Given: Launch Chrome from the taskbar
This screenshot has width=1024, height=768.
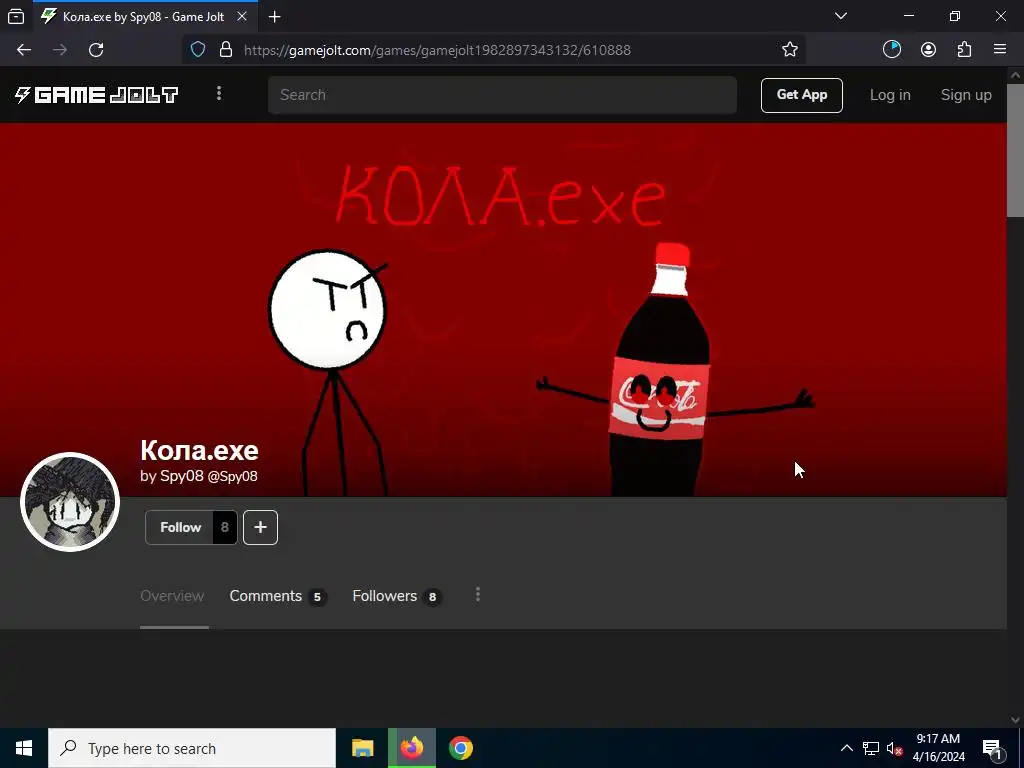Looking at the screenshot, I should pos(460,748).
